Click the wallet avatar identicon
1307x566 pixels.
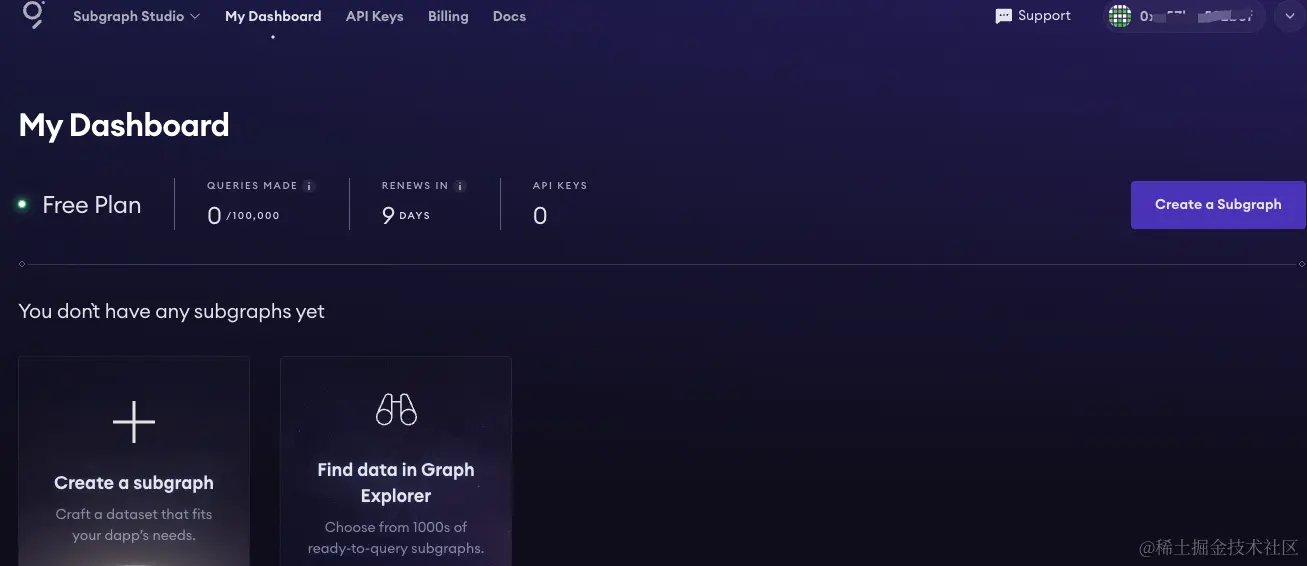(x=1120, y=16)
